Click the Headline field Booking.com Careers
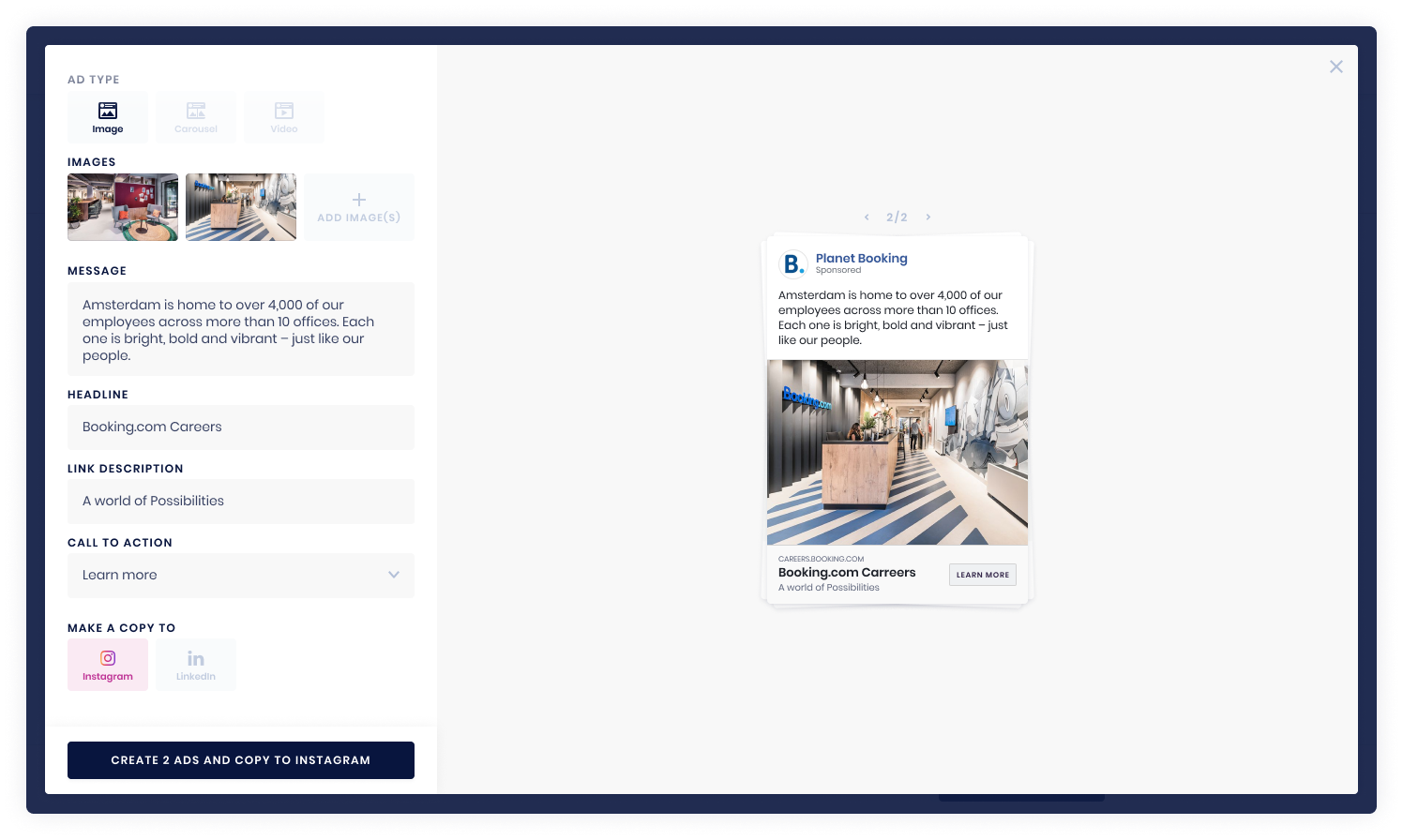 click(x=241, y=427)
